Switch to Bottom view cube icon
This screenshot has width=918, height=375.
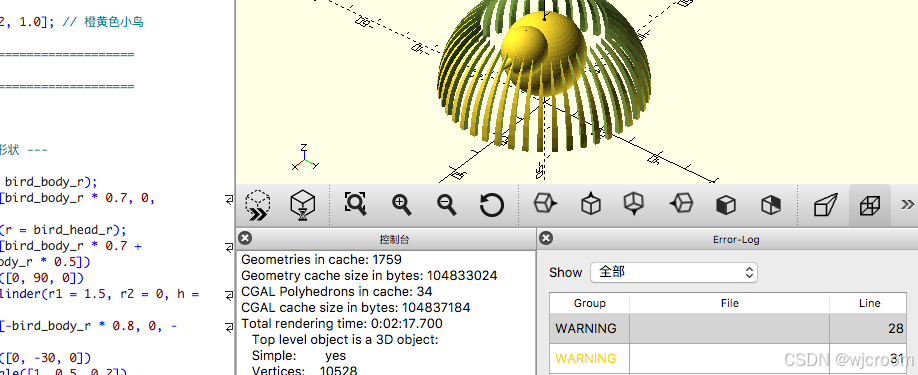click(635, 204)
